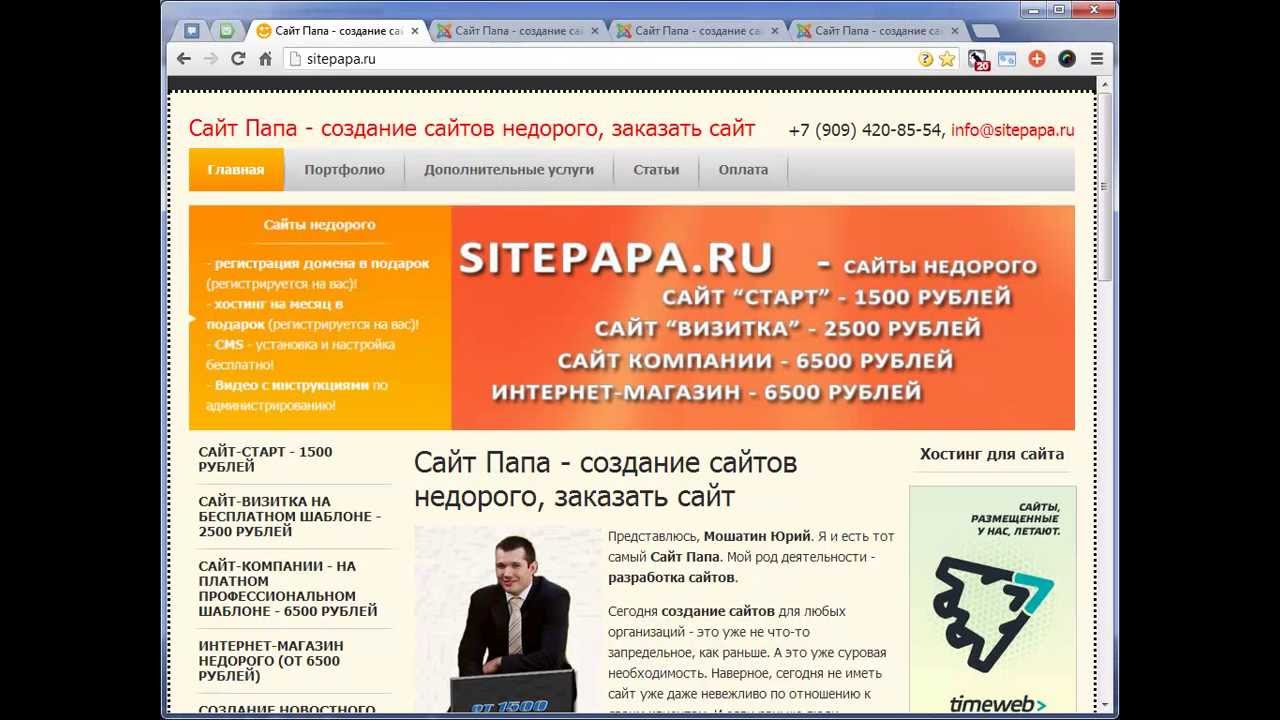Click the phone number +7 (909) 420-85-54

865,130
